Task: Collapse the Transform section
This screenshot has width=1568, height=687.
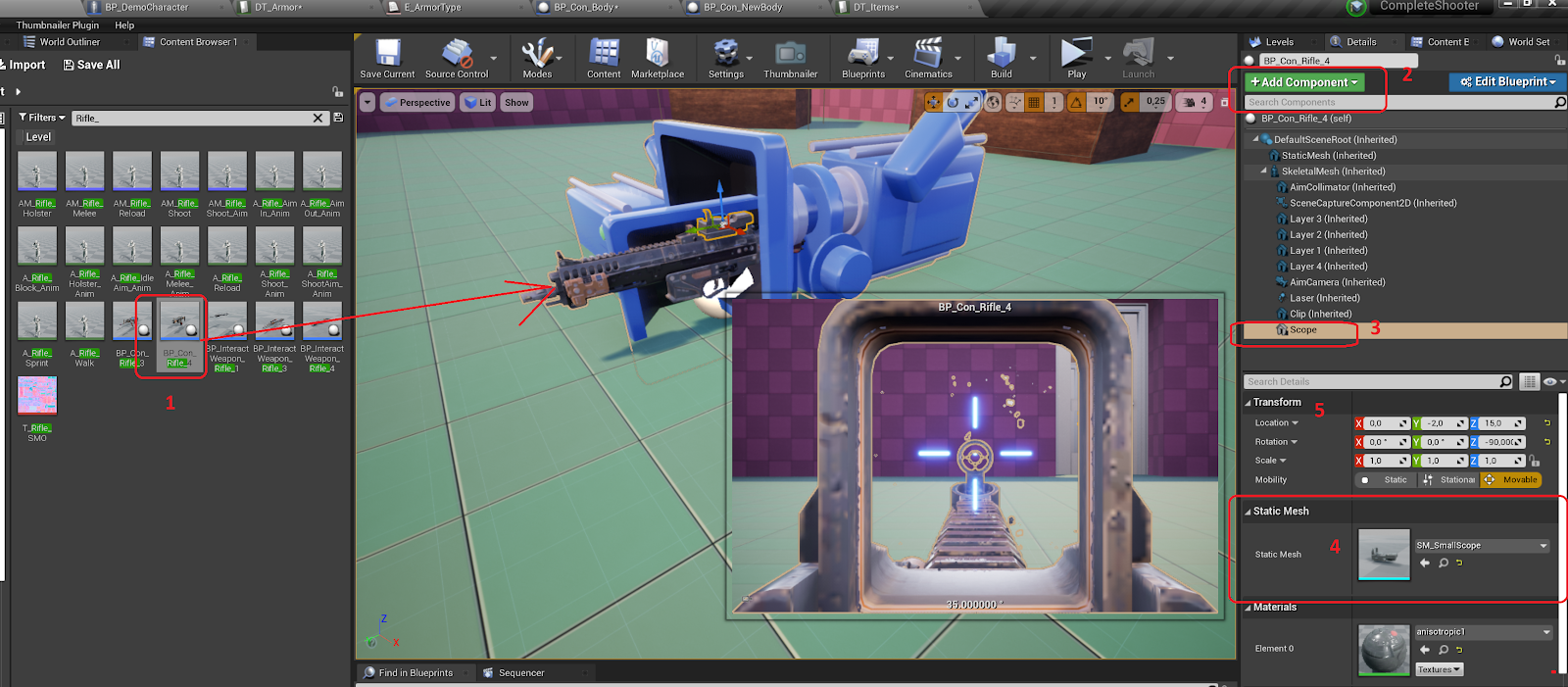Action: coord(1248,403)
